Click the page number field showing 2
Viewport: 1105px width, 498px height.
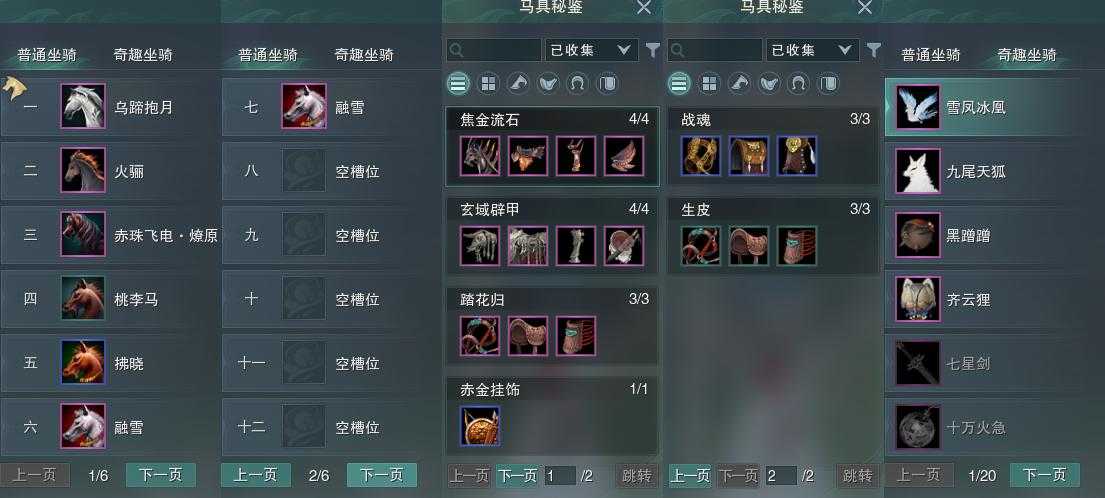coord(780,476)
